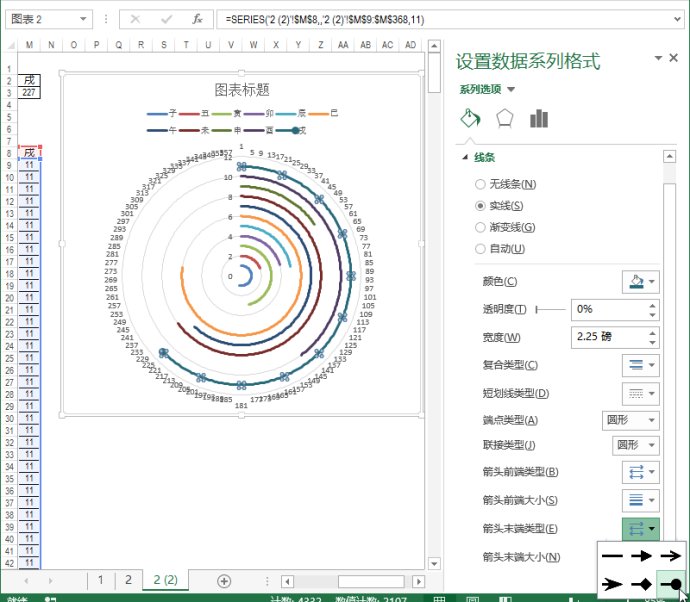Switch to sheet tab 2
The width and height of the screenshot is (690, 602).
click(x=128, y=580)
